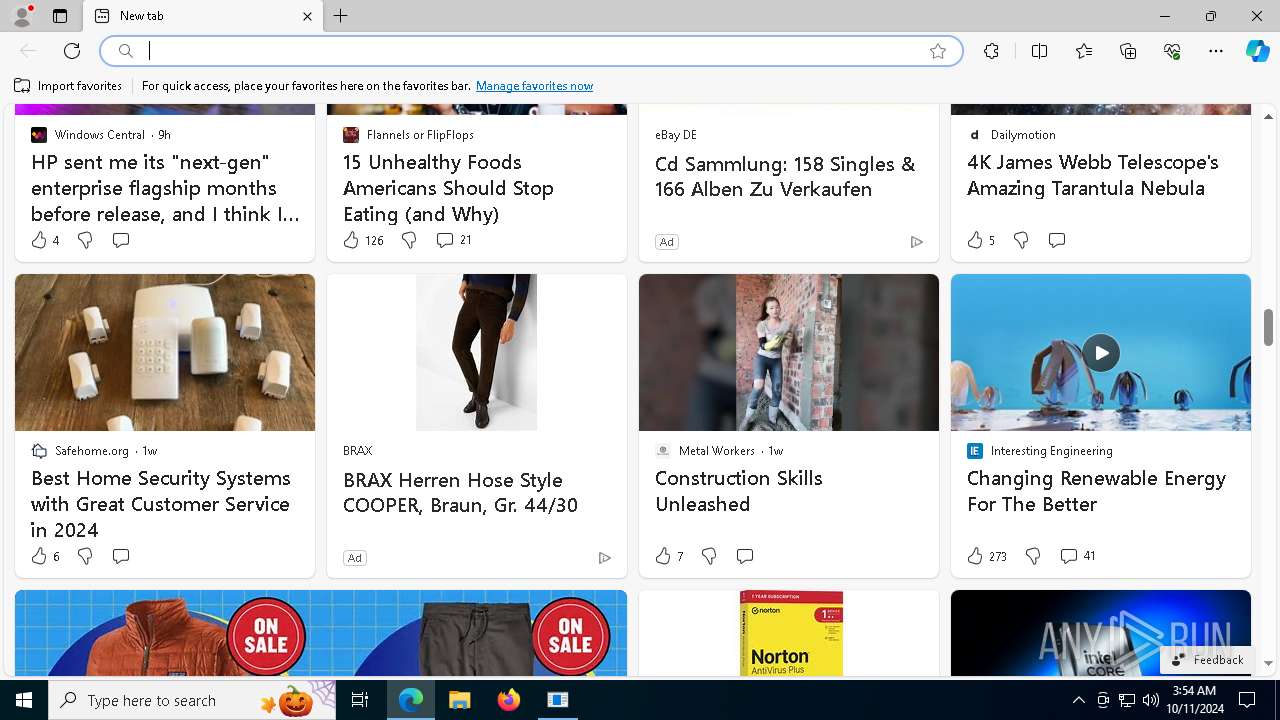
Task: Open Changing Renewable Energy headline
Action: pyautogui.click(x=1096, y=491)
